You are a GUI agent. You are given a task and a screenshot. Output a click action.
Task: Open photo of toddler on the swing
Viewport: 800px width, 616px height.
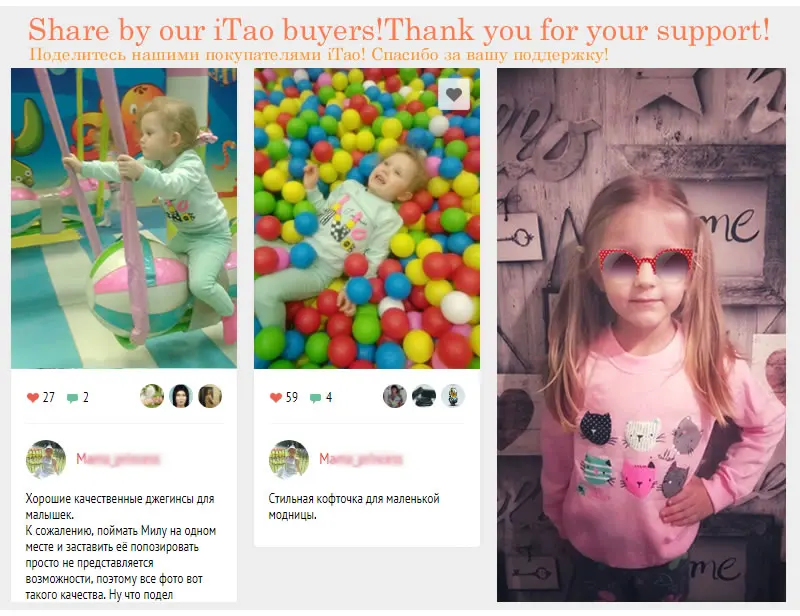(x=124, y=218)
